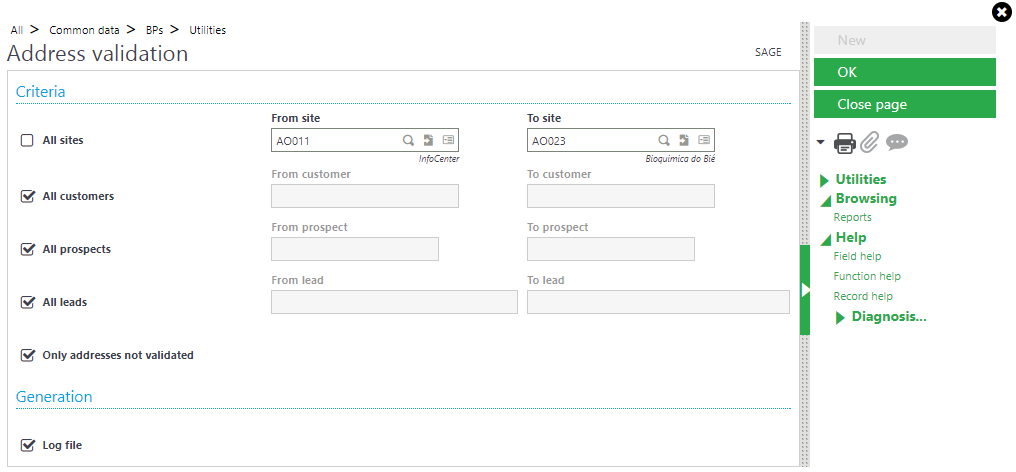Toggle Only addresses not validated checkbox
The width and height of the screenshot is (1016, 472).
(x=27, y=355)
